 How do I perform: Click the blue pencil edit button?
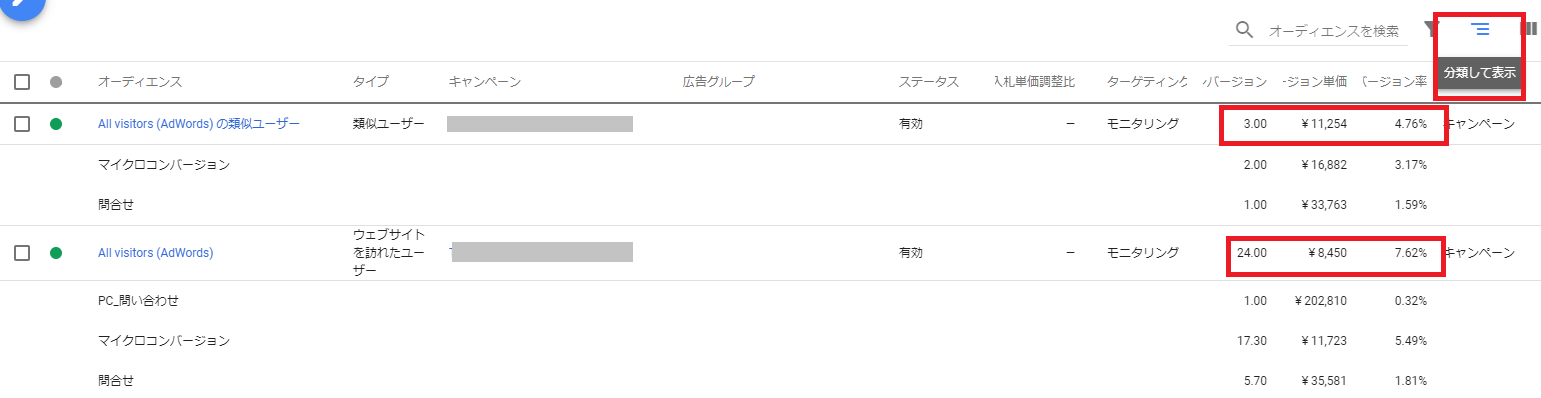[24, 5]
